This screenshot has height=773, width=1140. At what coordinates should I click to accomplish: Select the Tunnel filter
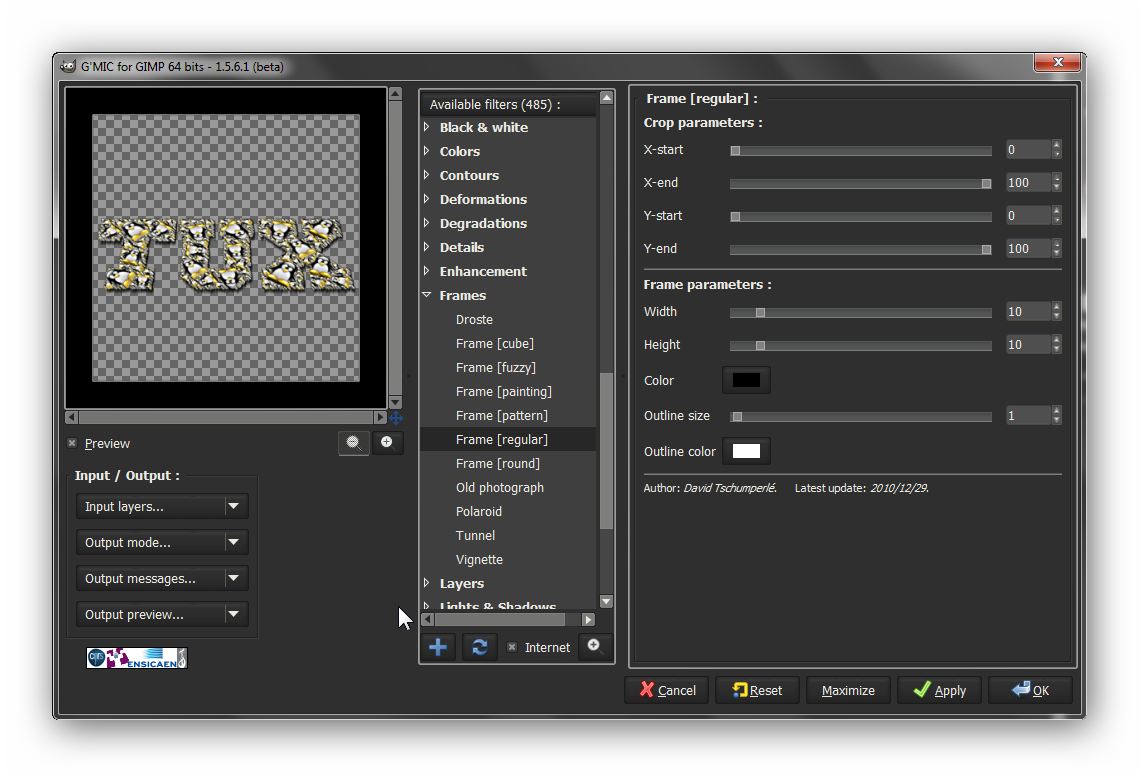point(475,535)
